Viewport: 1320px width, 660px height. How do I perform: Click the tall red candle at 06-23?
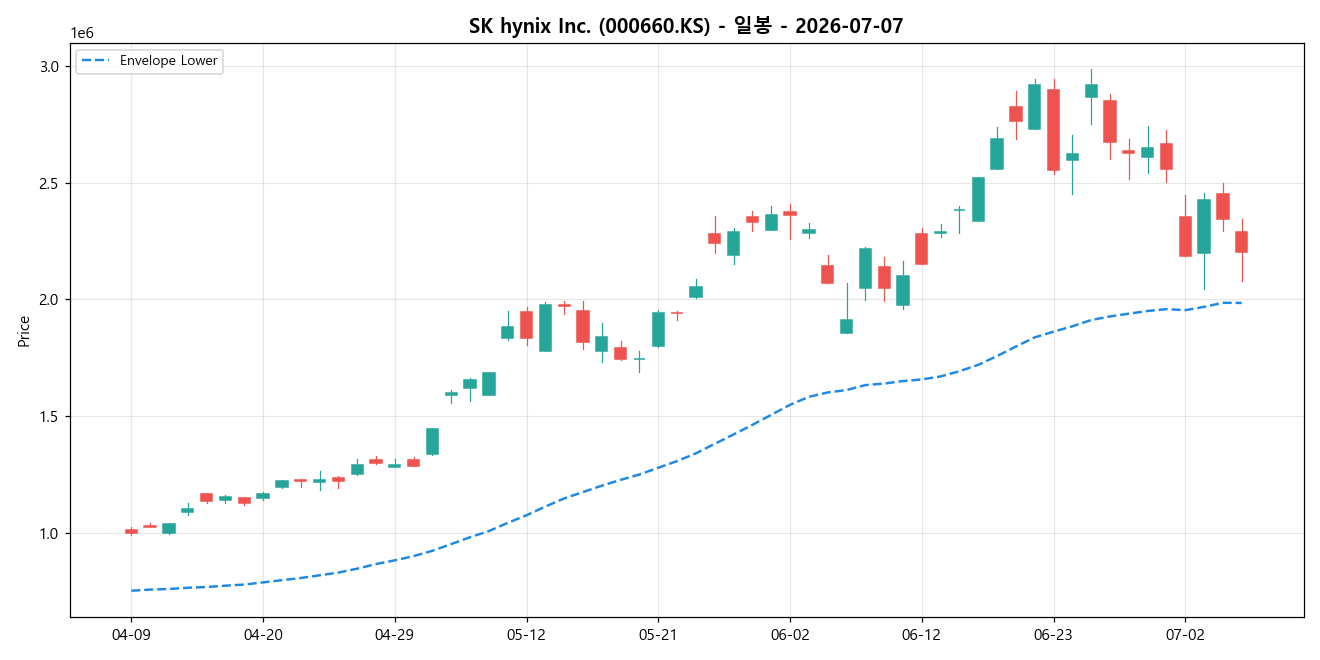click(1053, 130)
